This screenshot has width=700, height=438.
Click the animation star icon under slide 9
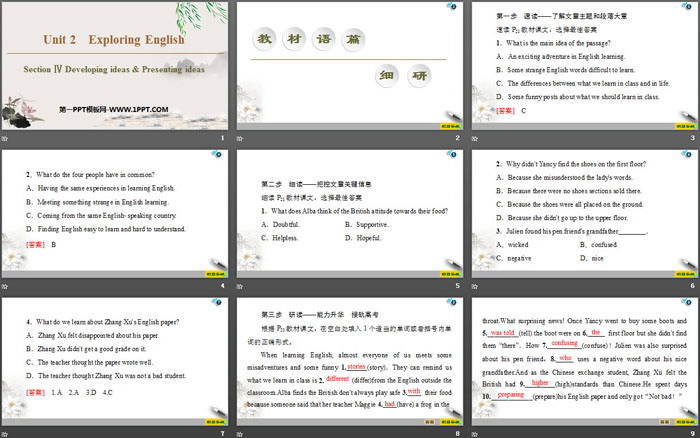475,434
